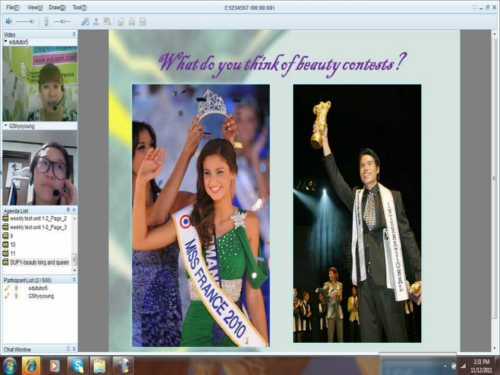This screenshot has height=375, width=500.
Task: Adjust the speaker volume slider
Action: tap(25, 22)
